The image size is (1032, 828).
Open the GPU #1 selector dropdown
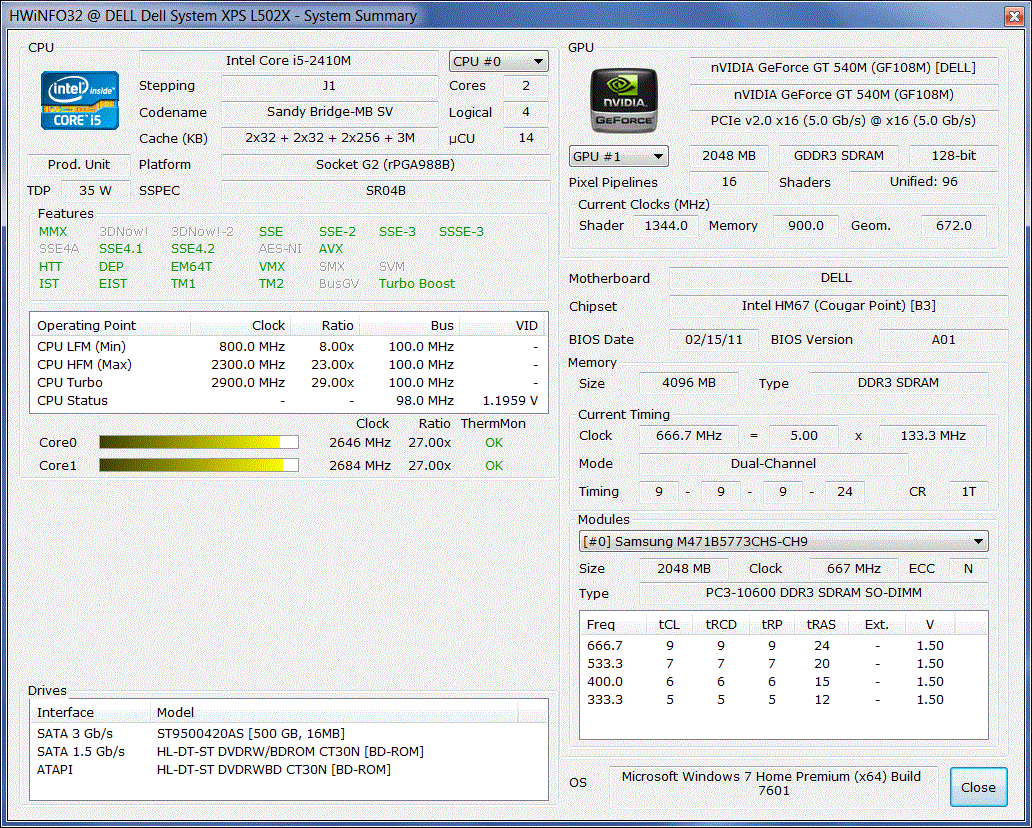point(618,156)
